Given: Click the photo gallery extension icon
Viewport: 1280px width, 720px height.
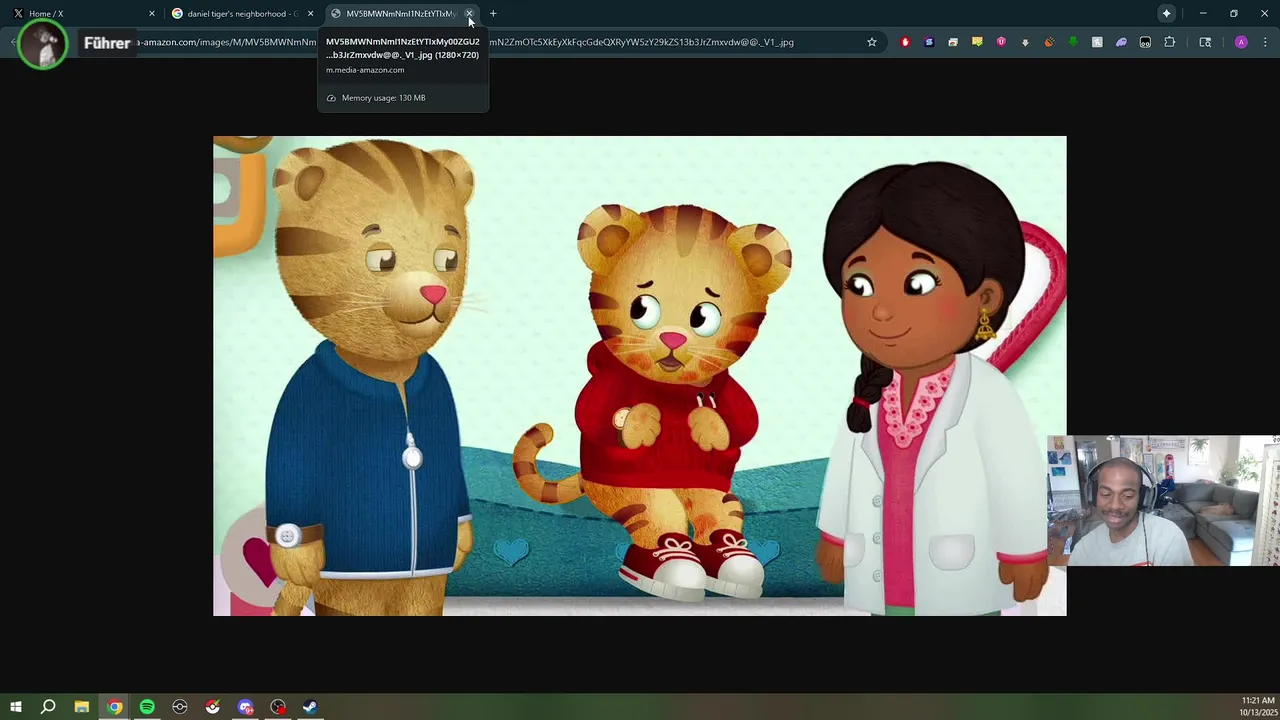Looking at the screenshot, I should tap(953, 42).
